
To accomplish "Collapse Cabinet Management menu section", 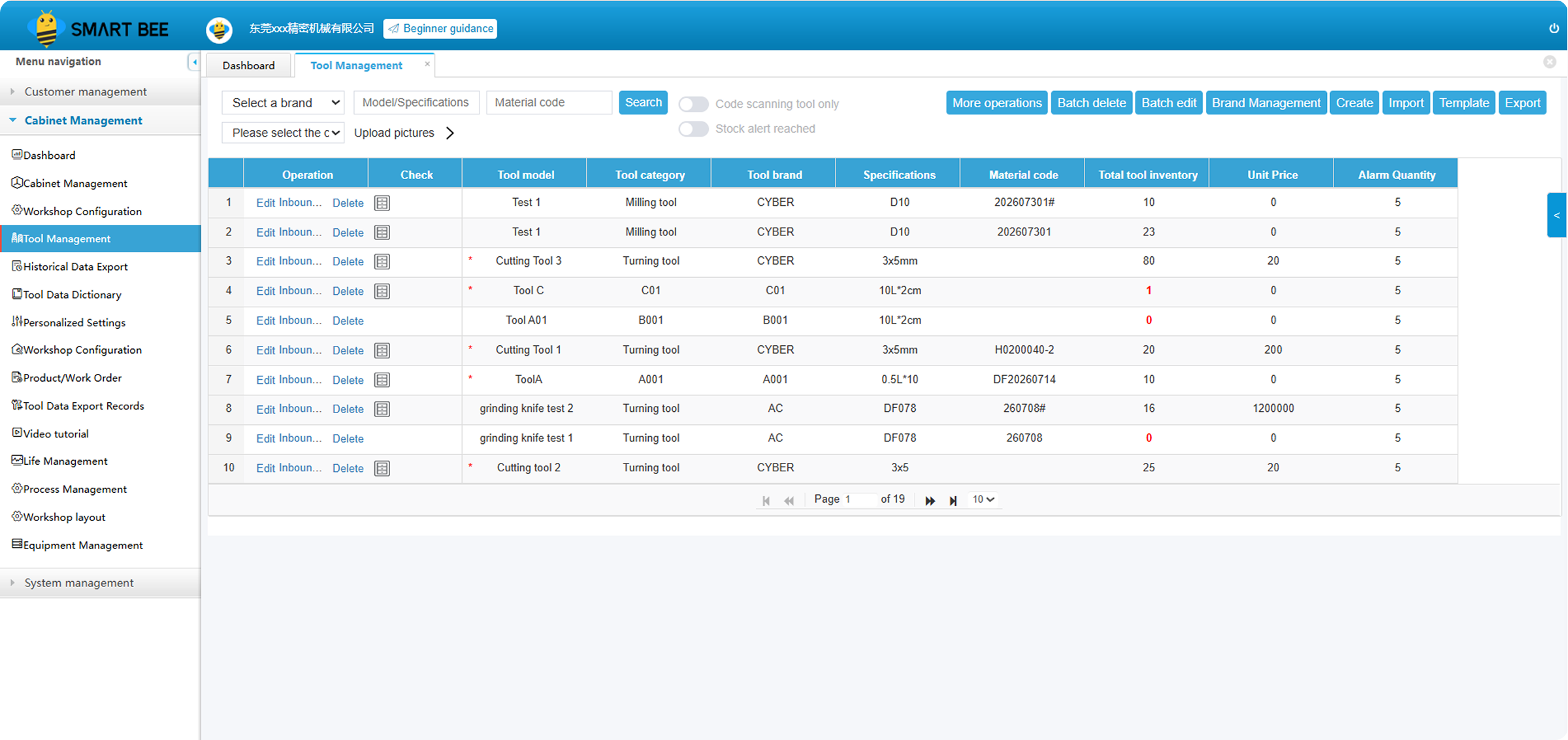I will tap(100, 120).
